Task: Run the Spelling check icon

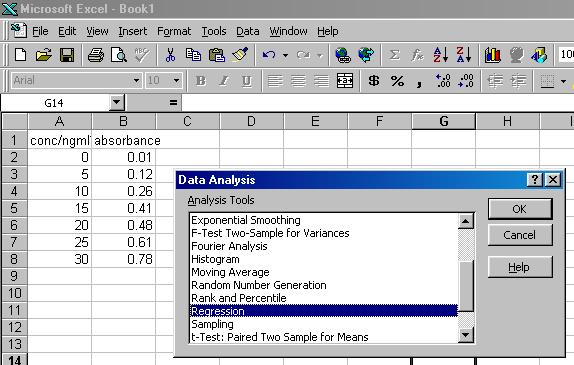Action: [x=142, y=55]
